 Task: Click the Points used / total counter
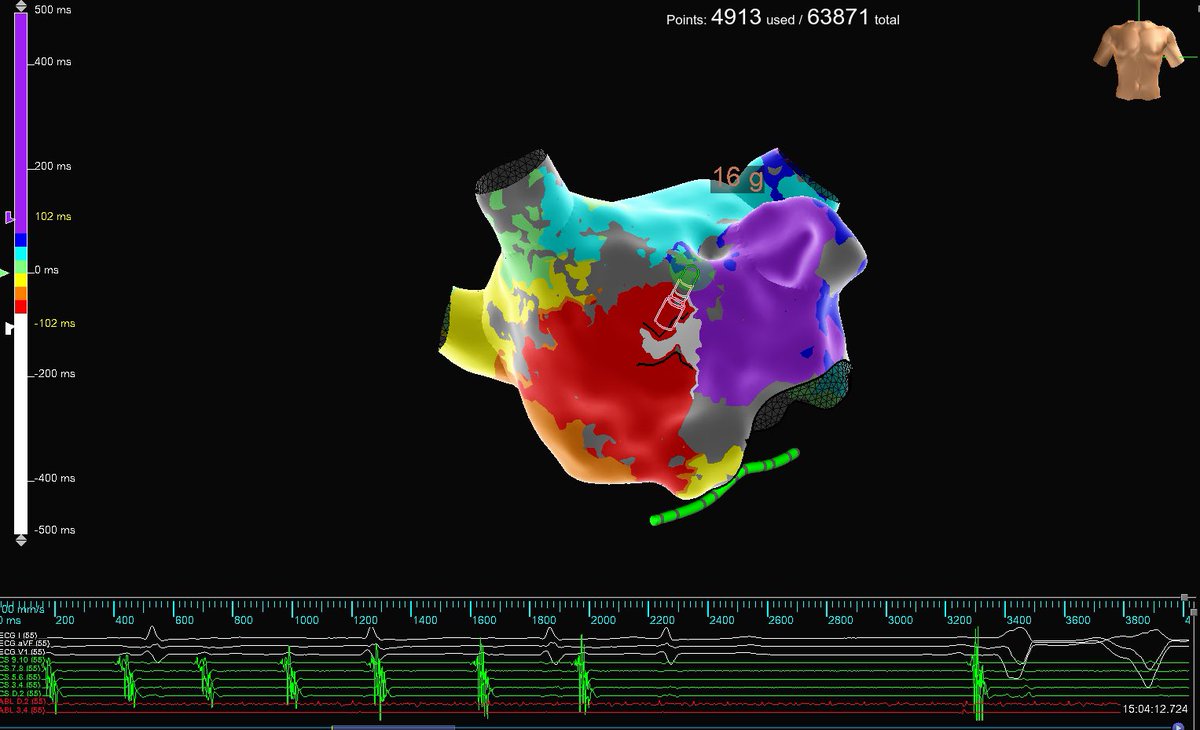tap(783, 18)
